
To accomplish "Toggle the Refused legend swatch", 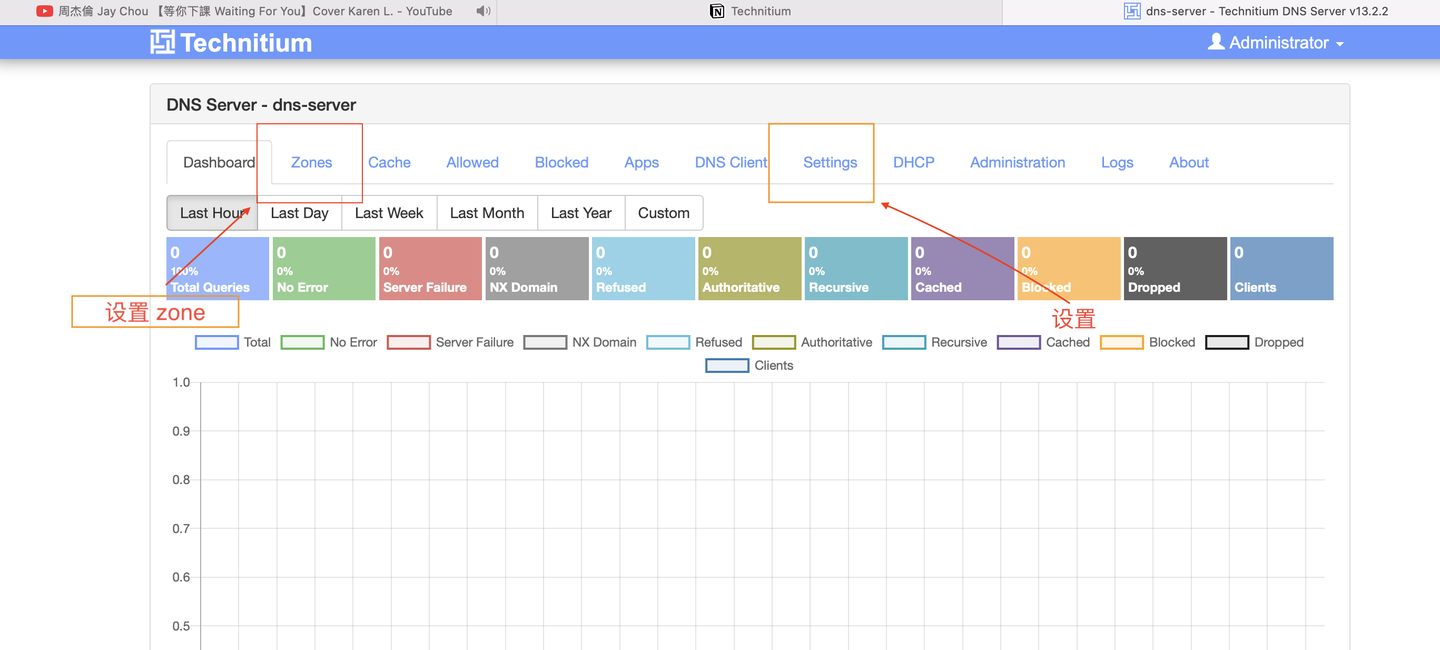I will tap(668, 342).
